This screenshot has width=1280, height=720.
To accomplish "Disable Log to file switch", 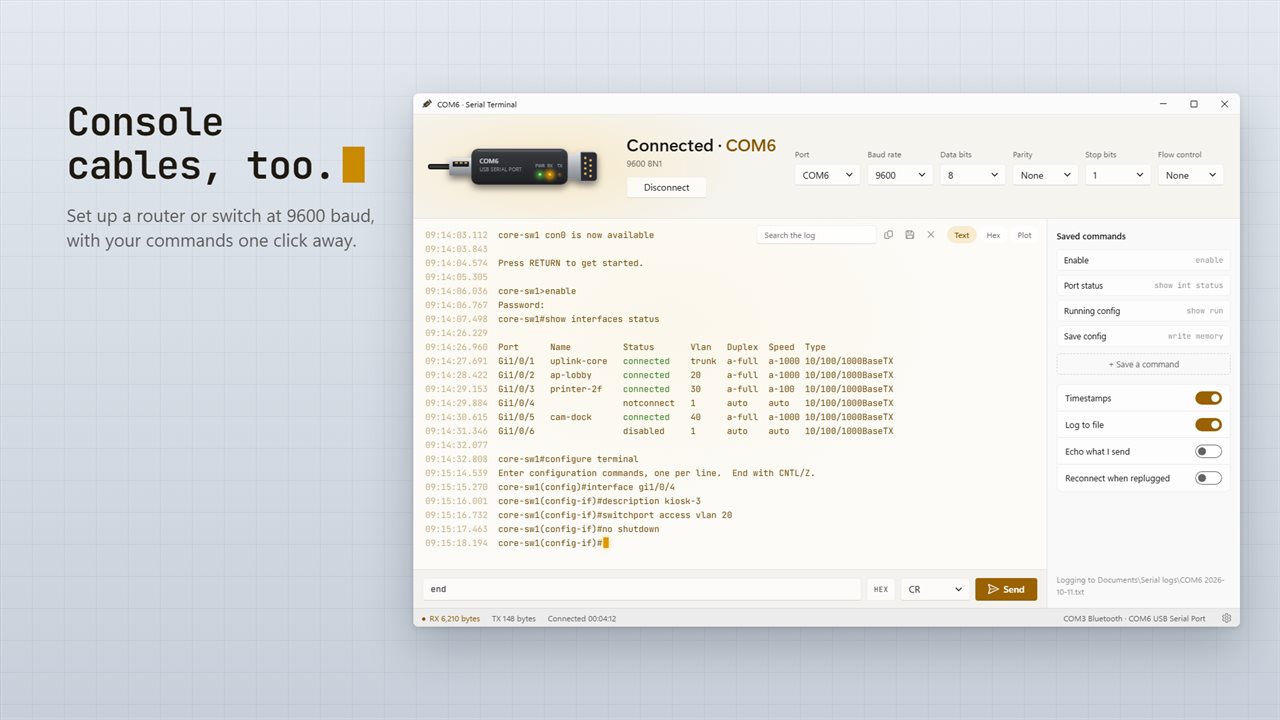I will [1208, 425].
